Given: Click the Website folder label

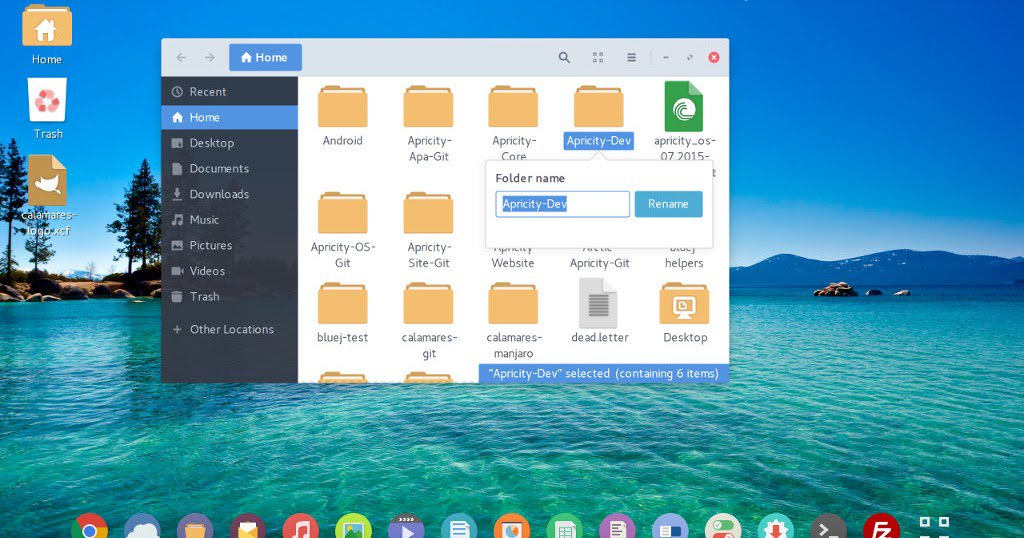Looking at the screenshot, I should tap(513, 263).
